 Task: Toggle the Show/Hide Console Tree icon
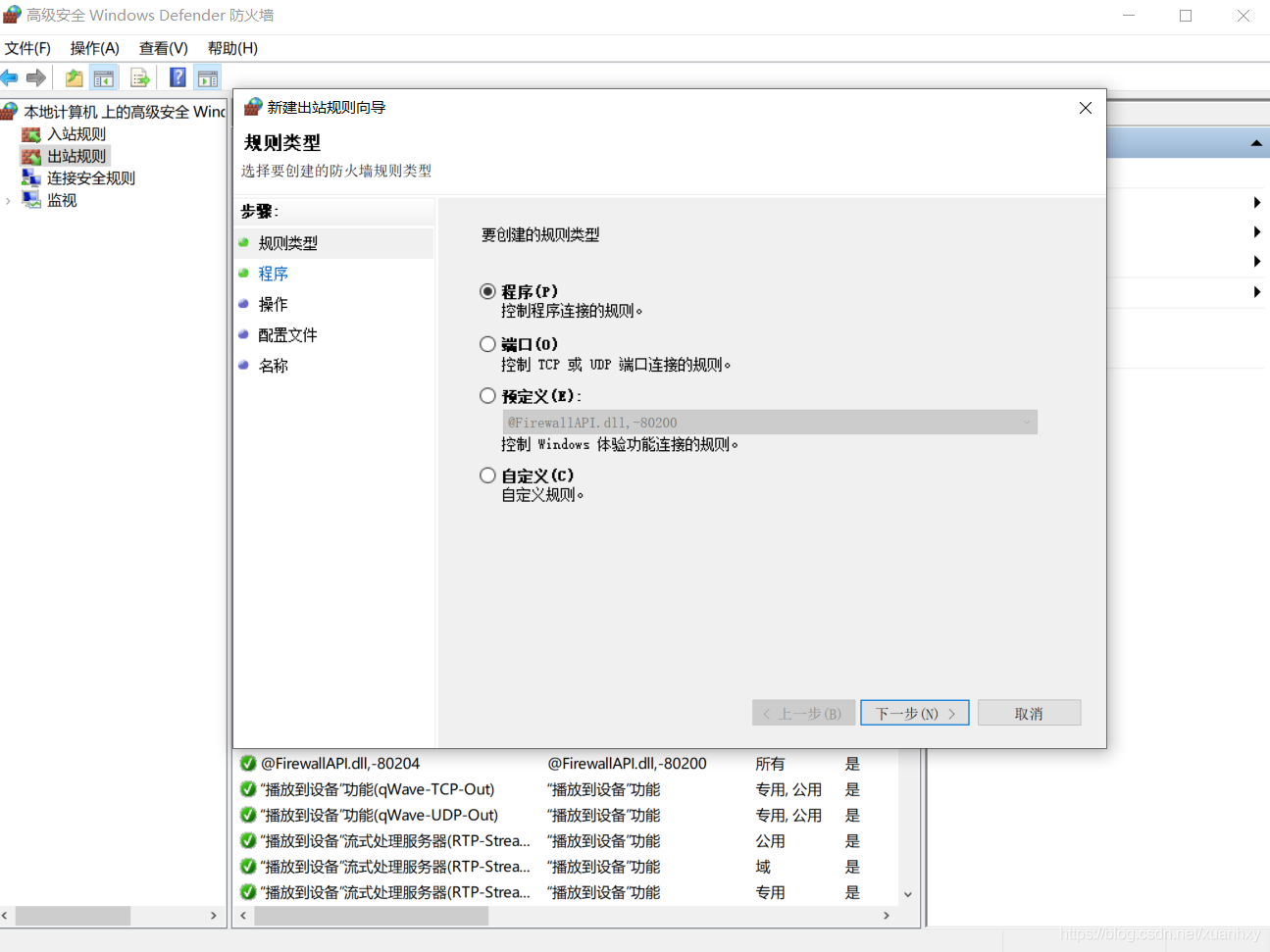pos(104,77)
